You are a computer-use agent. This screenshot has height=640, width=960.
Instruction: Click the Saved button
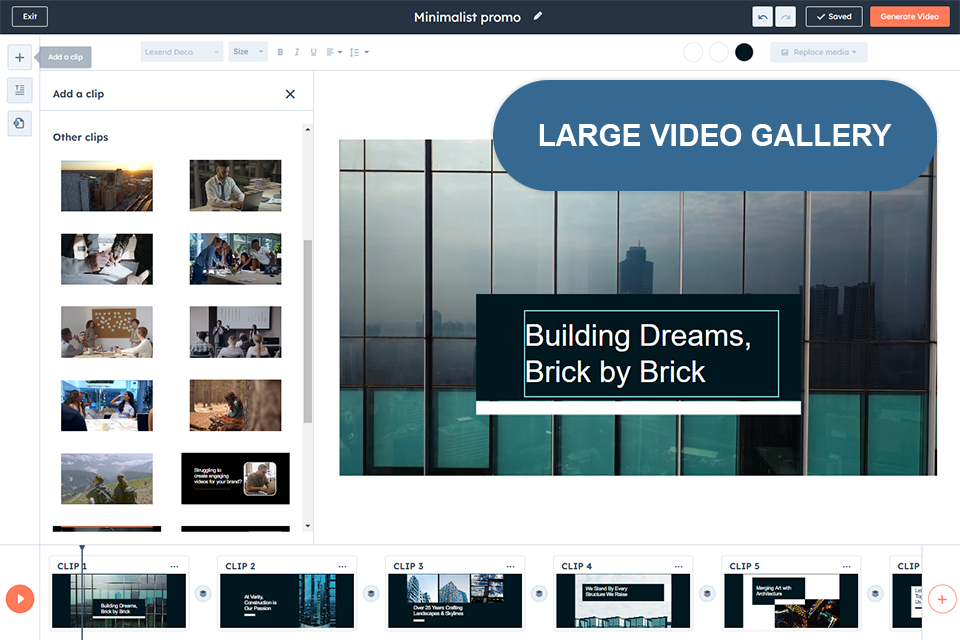[x=834, y=17]
